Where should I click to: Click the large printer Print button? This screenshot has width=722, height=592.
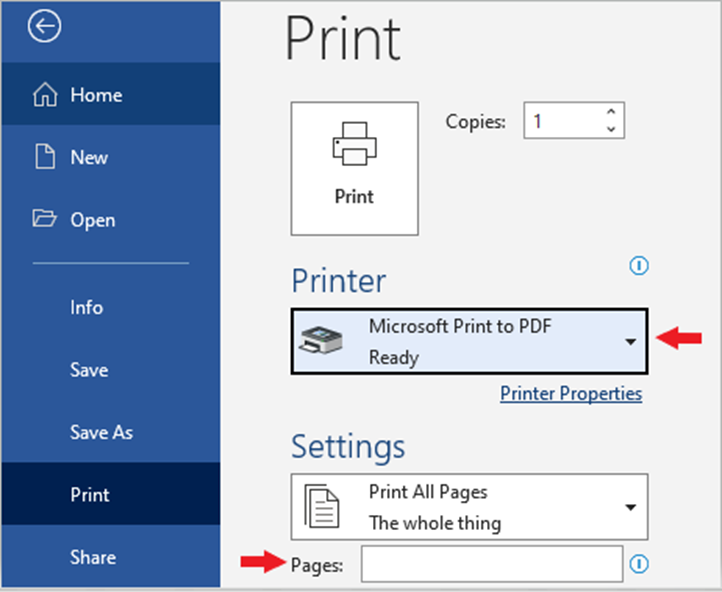pos(355,168)
